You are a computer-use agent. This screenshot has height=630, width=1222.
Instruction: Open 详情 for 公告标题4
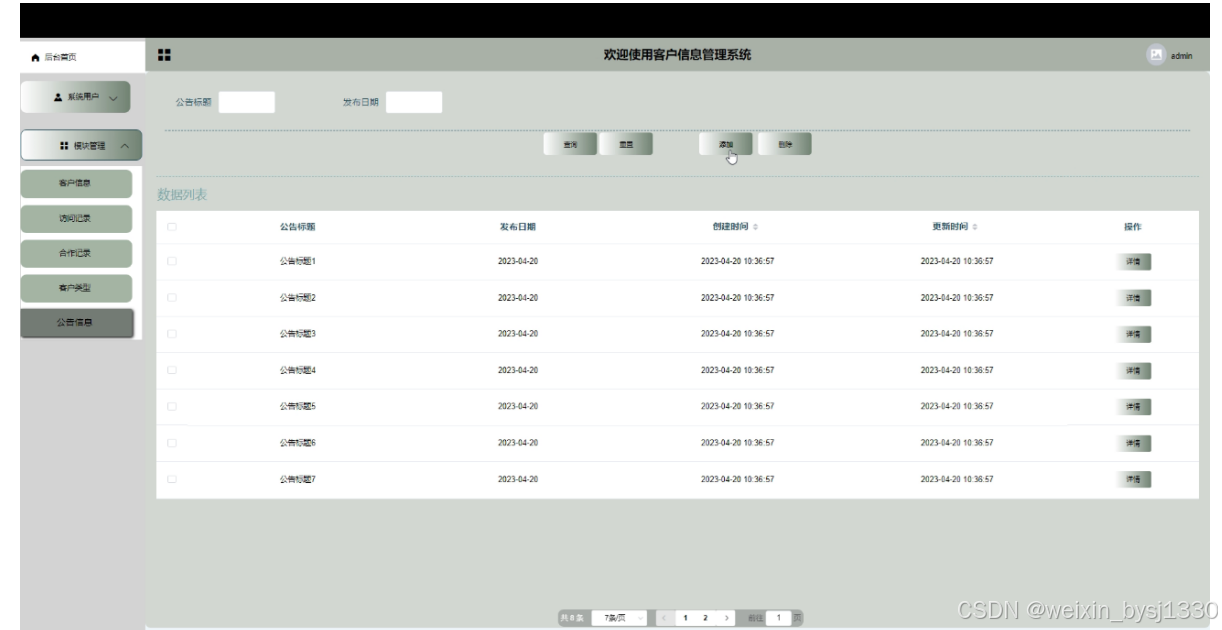click(1133, 370)
